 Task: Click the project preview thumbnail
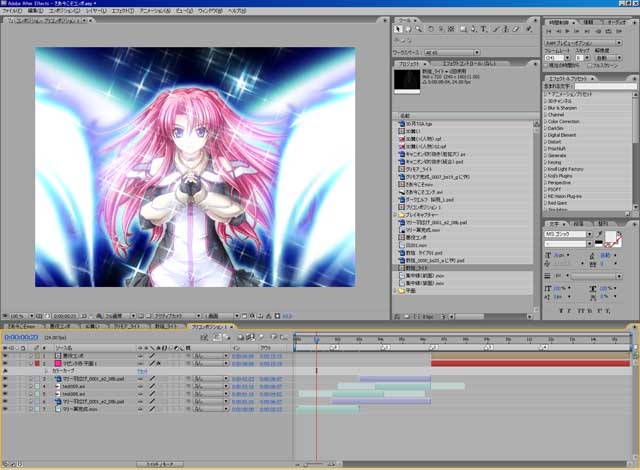coord(407,80)
